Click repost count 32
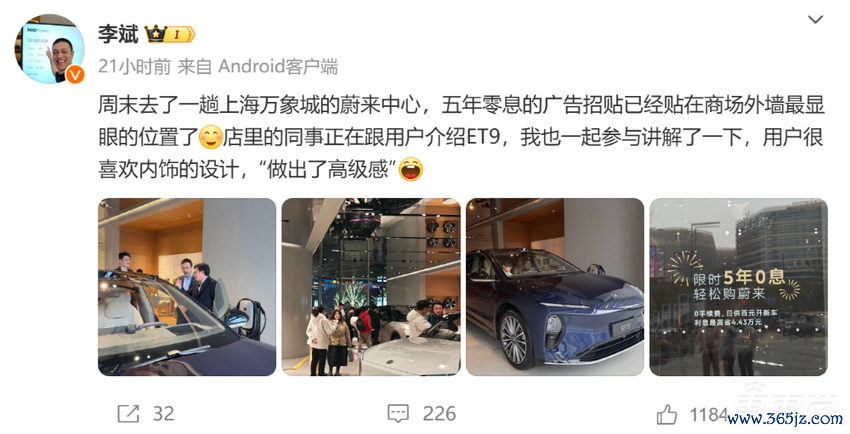 (x=163, y=414)
